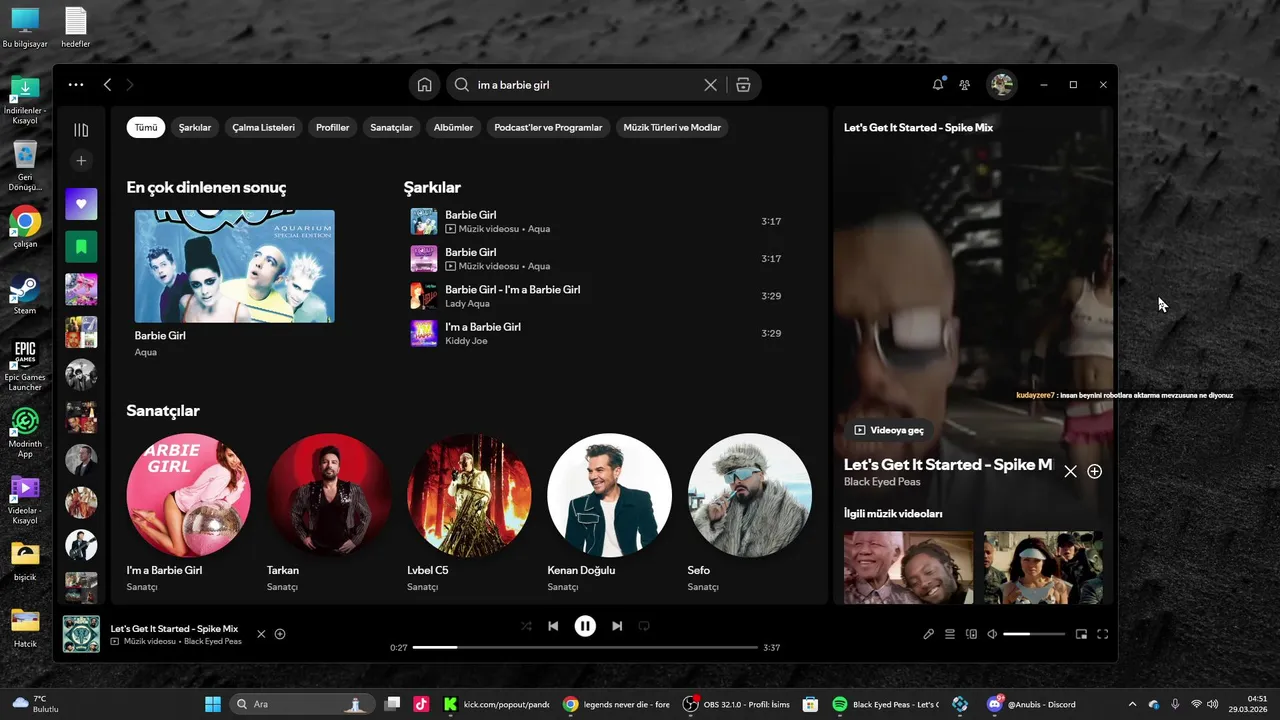Select the Şarkılar filter chip

[x=195, y=128]
